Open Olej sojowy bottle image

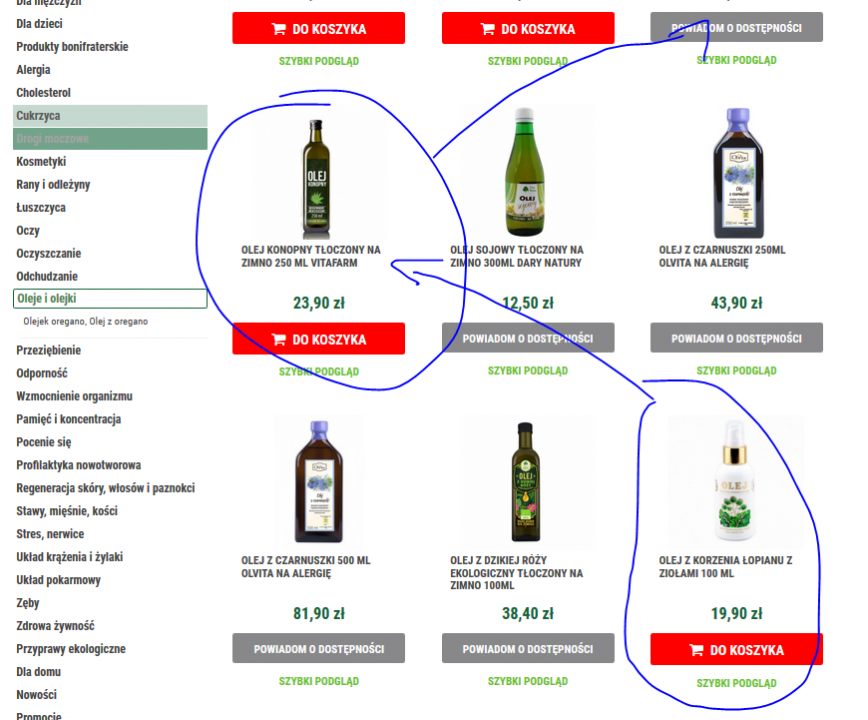(x=525, y=173)
